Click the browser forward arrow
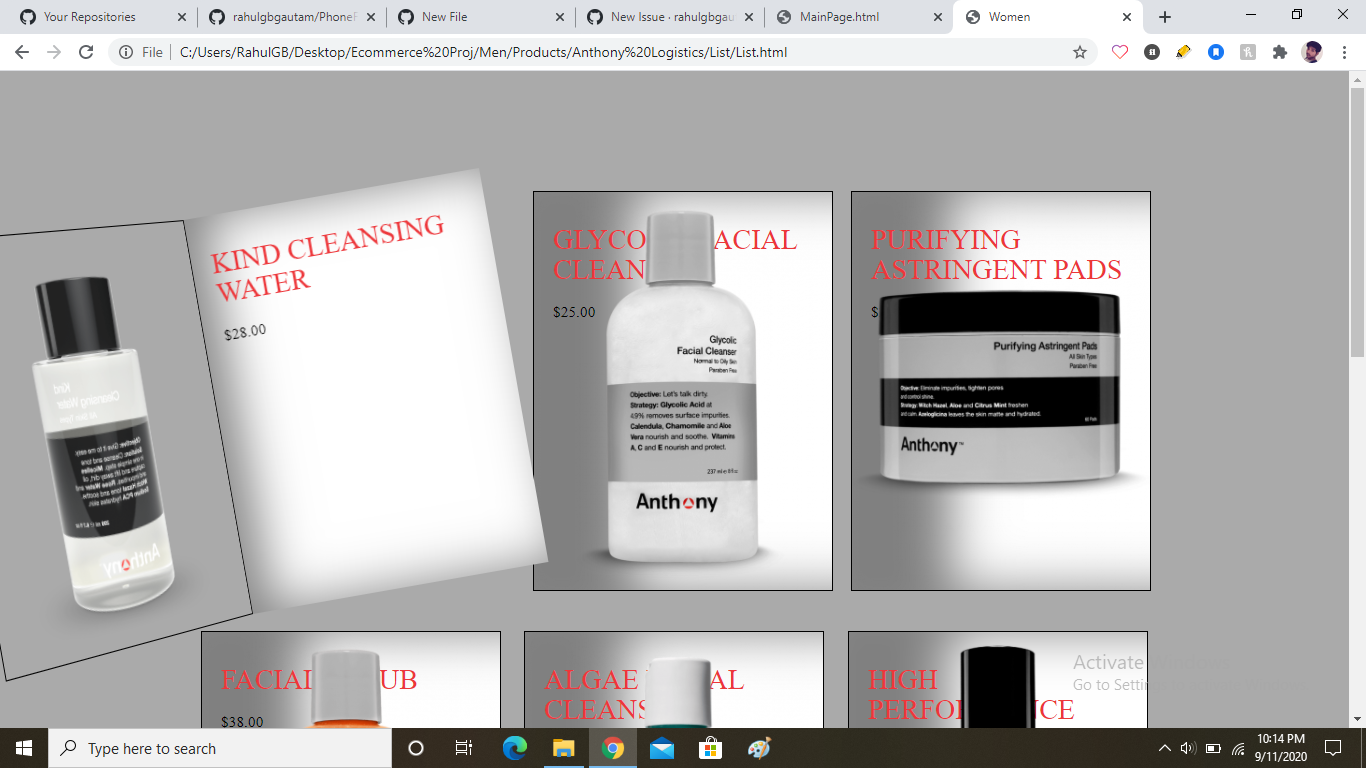The width and height of the screenshot is (1366, 768). 54,52
